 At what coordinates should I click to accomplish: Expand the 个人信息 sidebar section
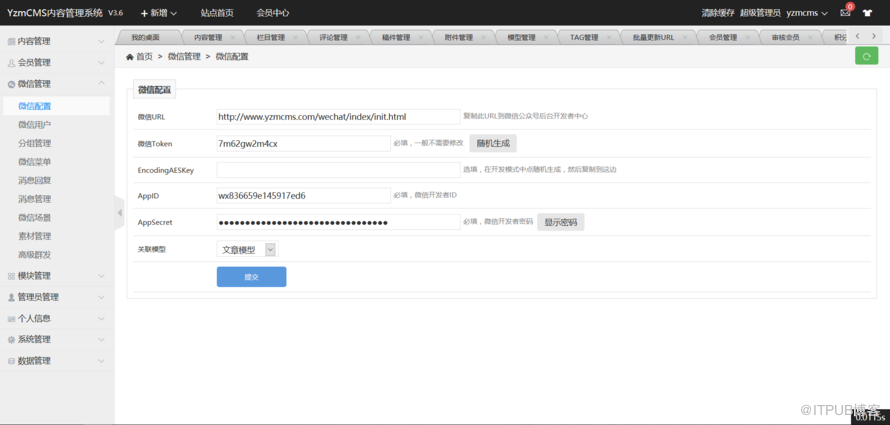[x=55, y=318]
